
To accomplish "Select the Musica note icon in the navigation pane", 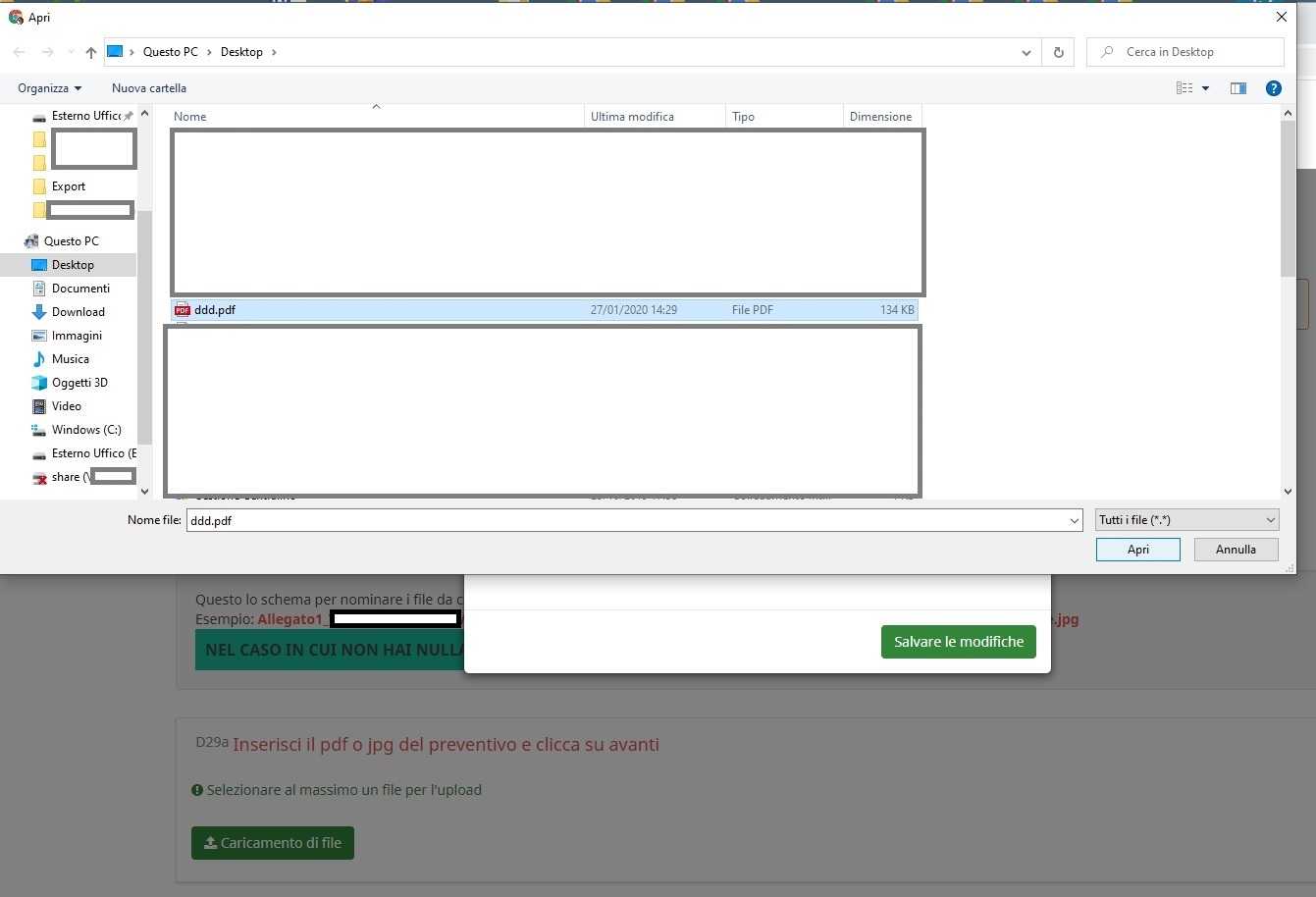I will coord(39,359).
